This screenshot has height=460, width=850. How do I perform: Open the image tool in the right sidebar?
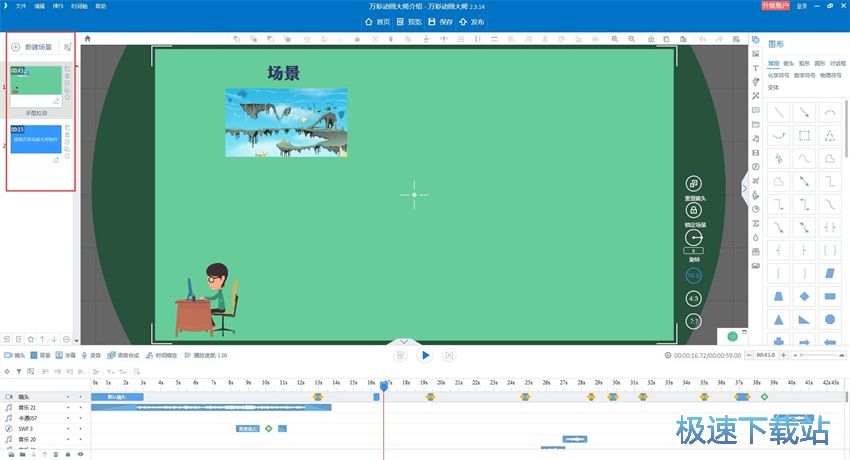click(756, 54)
